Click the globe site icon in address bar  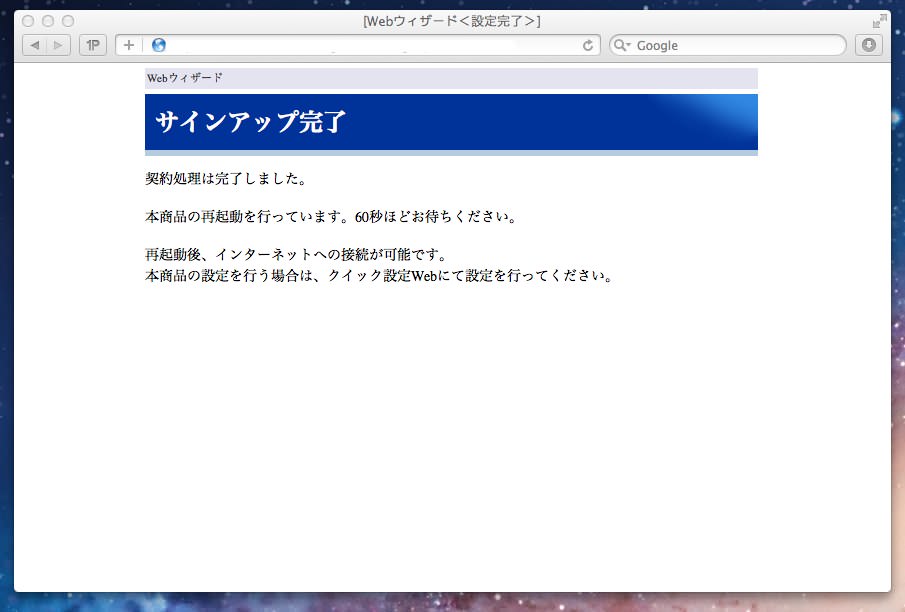(159, 45)
